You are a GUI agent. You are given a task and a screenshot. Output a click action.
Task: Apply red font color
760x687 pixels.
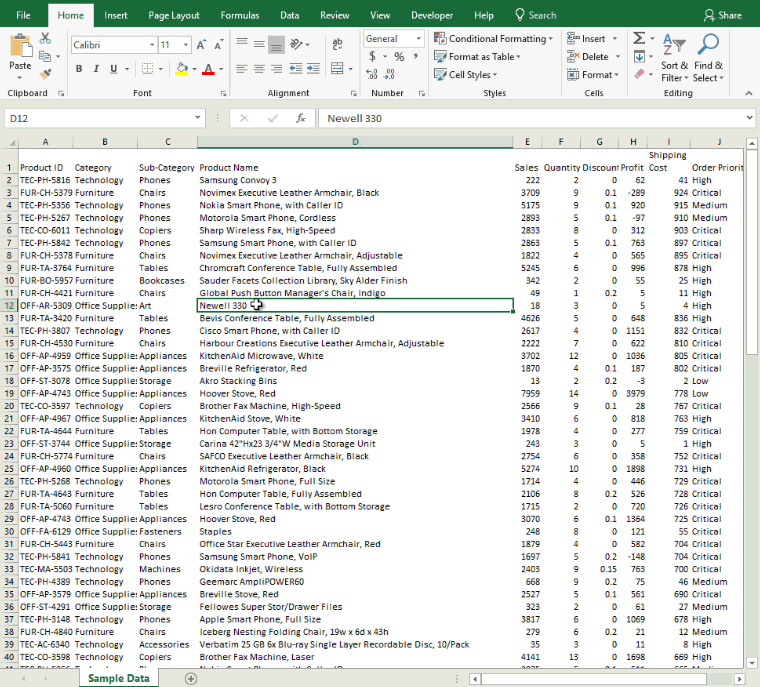(208, 69)
